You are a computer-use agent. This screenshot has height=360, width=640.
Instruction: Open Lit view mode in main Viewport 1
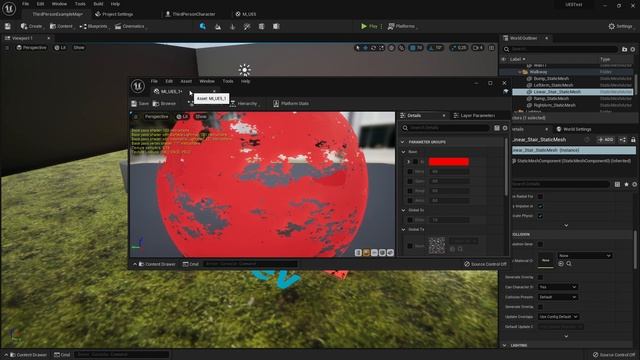(x=60, y=47)
